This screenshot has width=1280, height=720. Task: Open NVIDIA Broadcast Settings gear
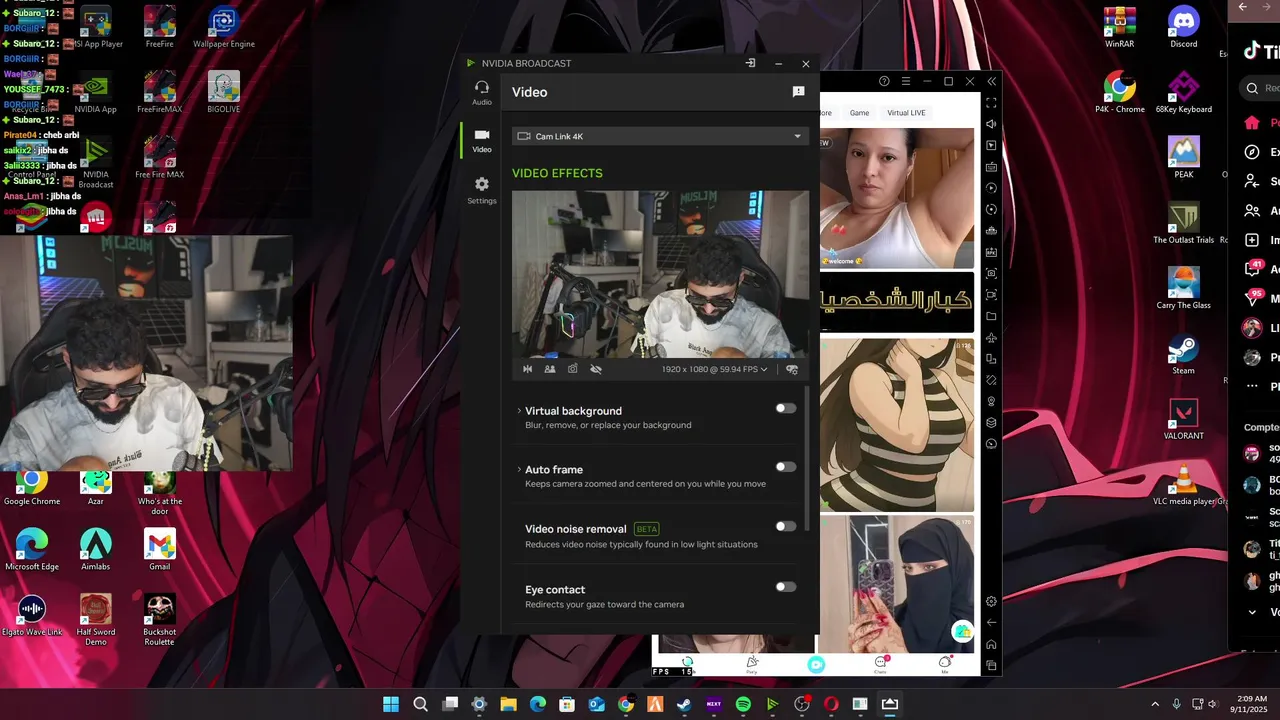point(482,190)
